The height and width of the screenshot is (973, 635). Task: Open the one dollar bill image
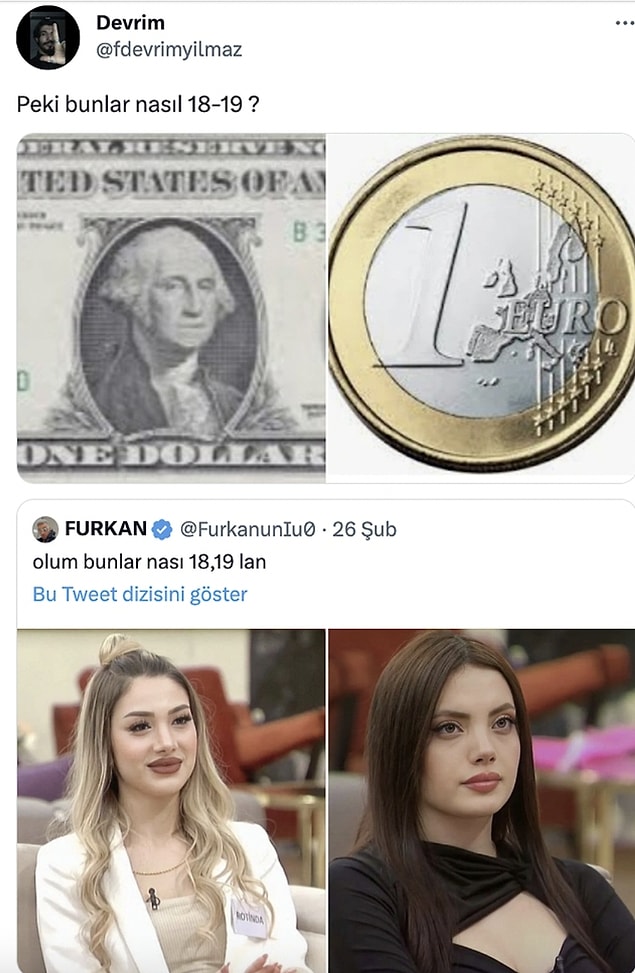[x=171, y=308]
